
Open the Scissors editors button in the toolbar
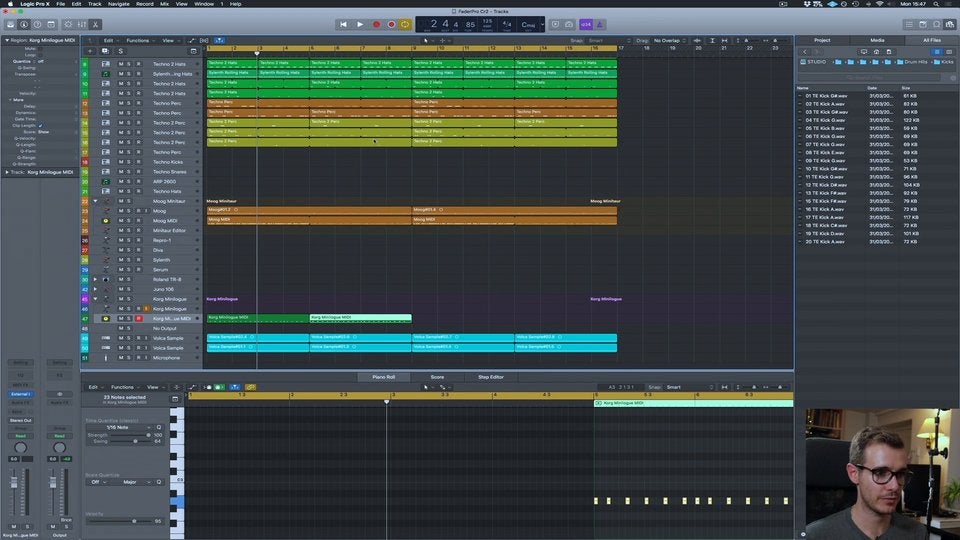94,24
